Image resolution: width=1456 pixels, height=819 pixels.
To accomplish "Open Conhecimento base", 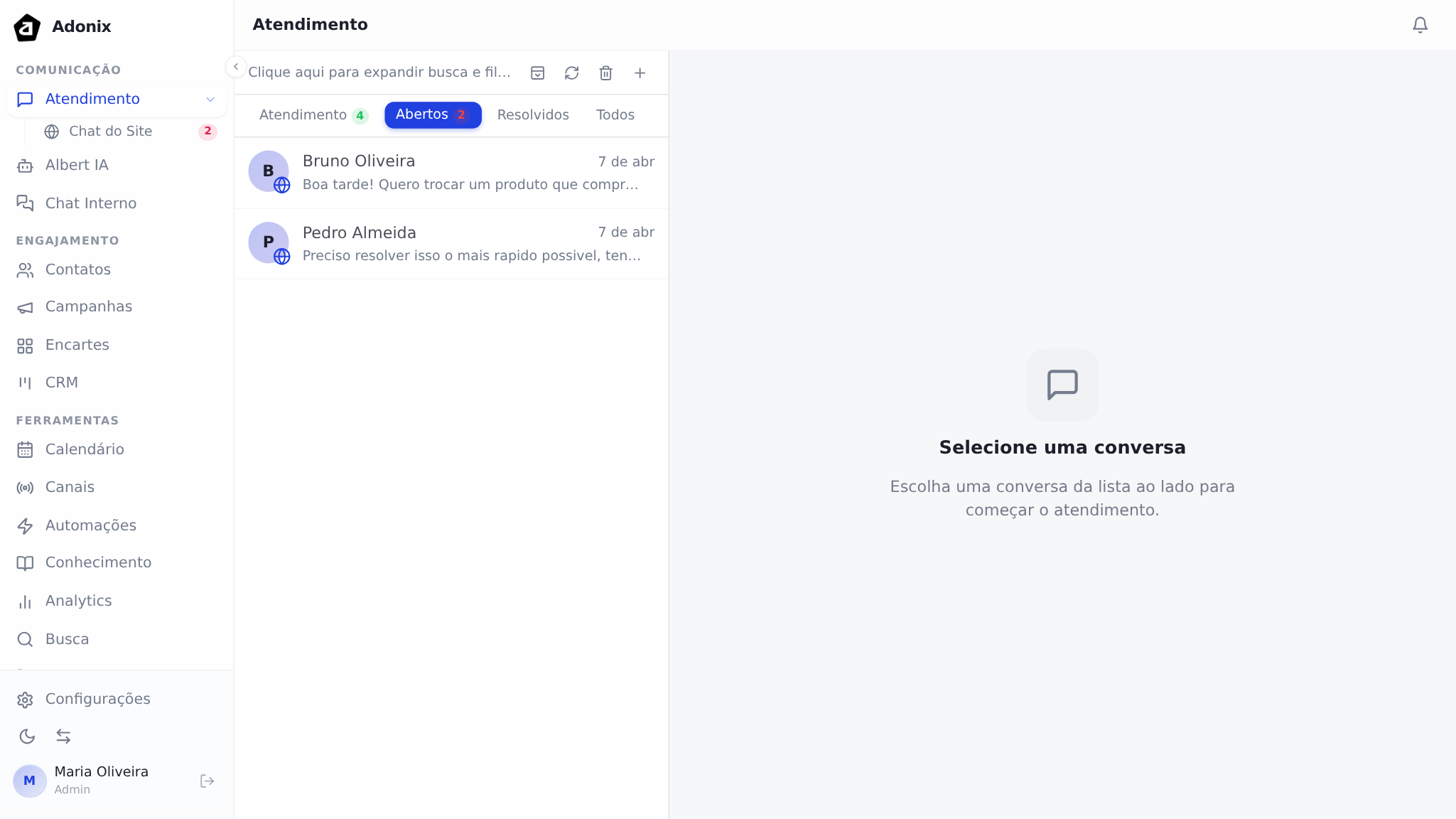I will tap(117, 562).
